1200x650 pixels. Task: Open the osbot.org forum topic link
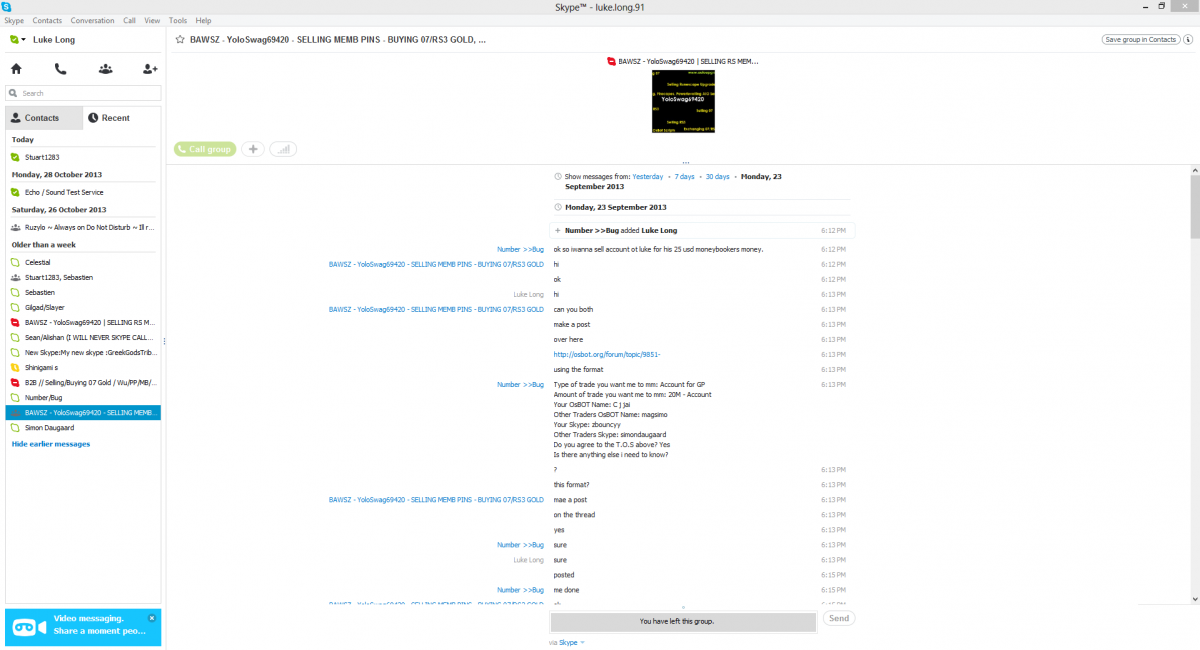606,354
